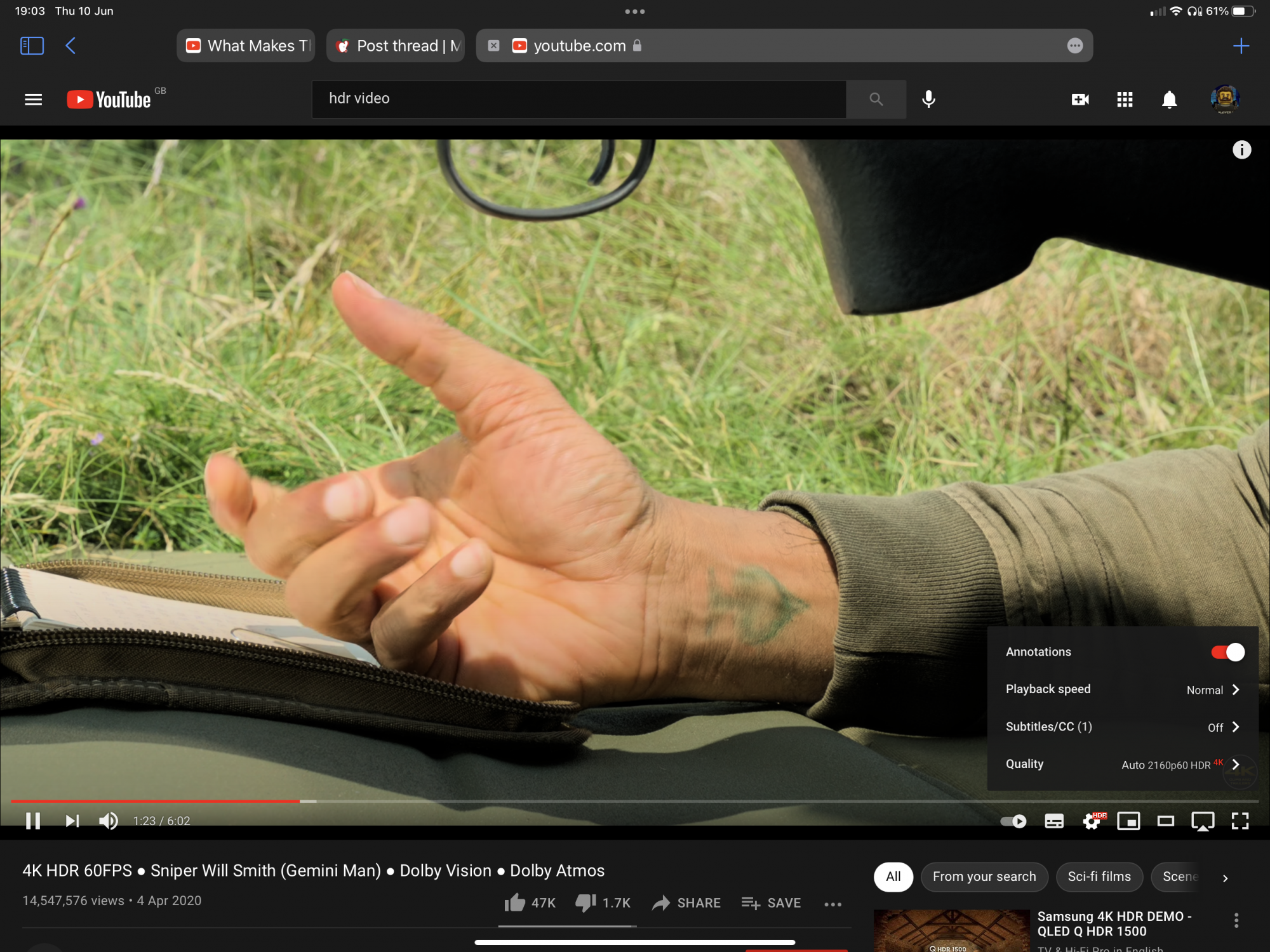Click the SHARE button below the video

pyautogui.click(x=686, y=902)
